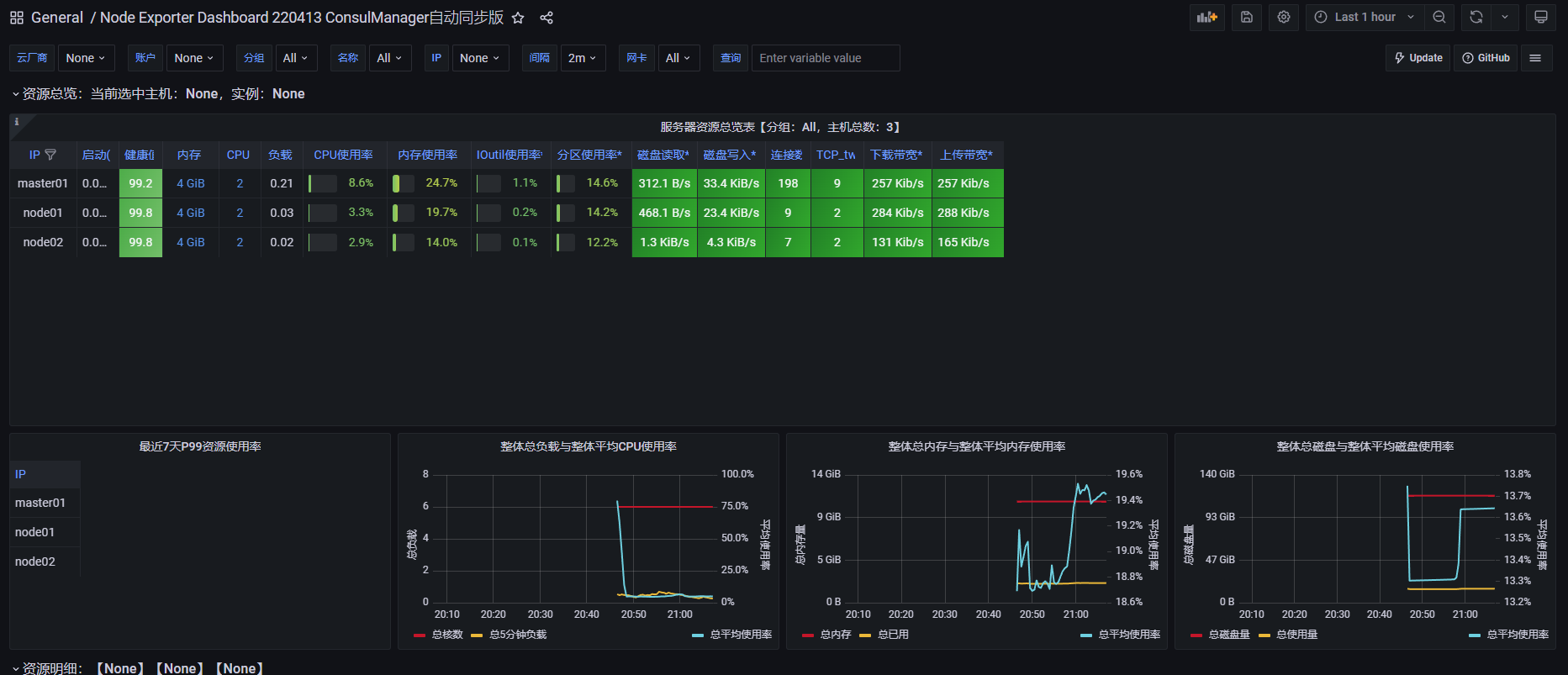
Task: Open General folder breadcrumb
Action: tap(57, 18)
